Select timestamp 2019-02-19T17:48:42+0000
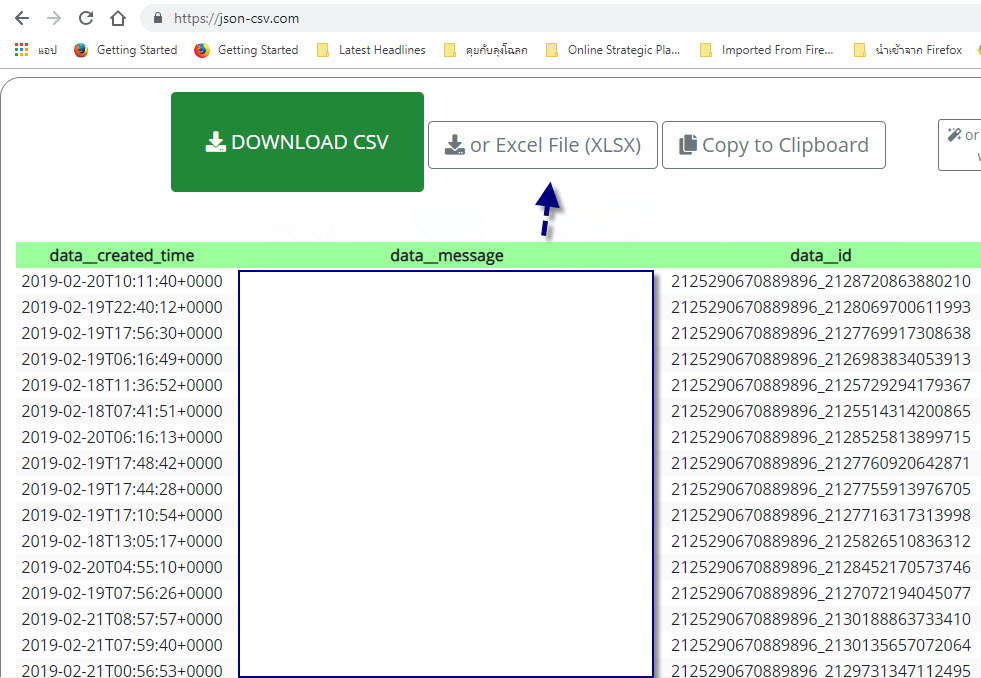This screenshot has width=981, height=678. pos(122,463)
